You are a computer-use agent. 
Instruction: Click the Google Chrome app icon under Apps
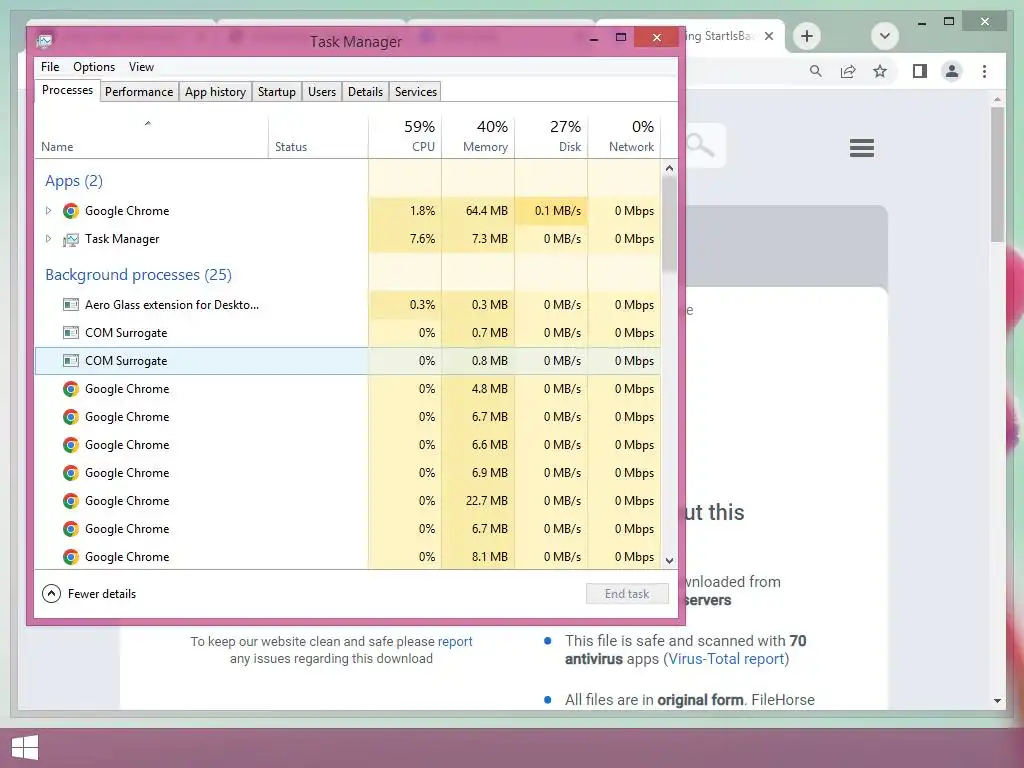[71, 211]
